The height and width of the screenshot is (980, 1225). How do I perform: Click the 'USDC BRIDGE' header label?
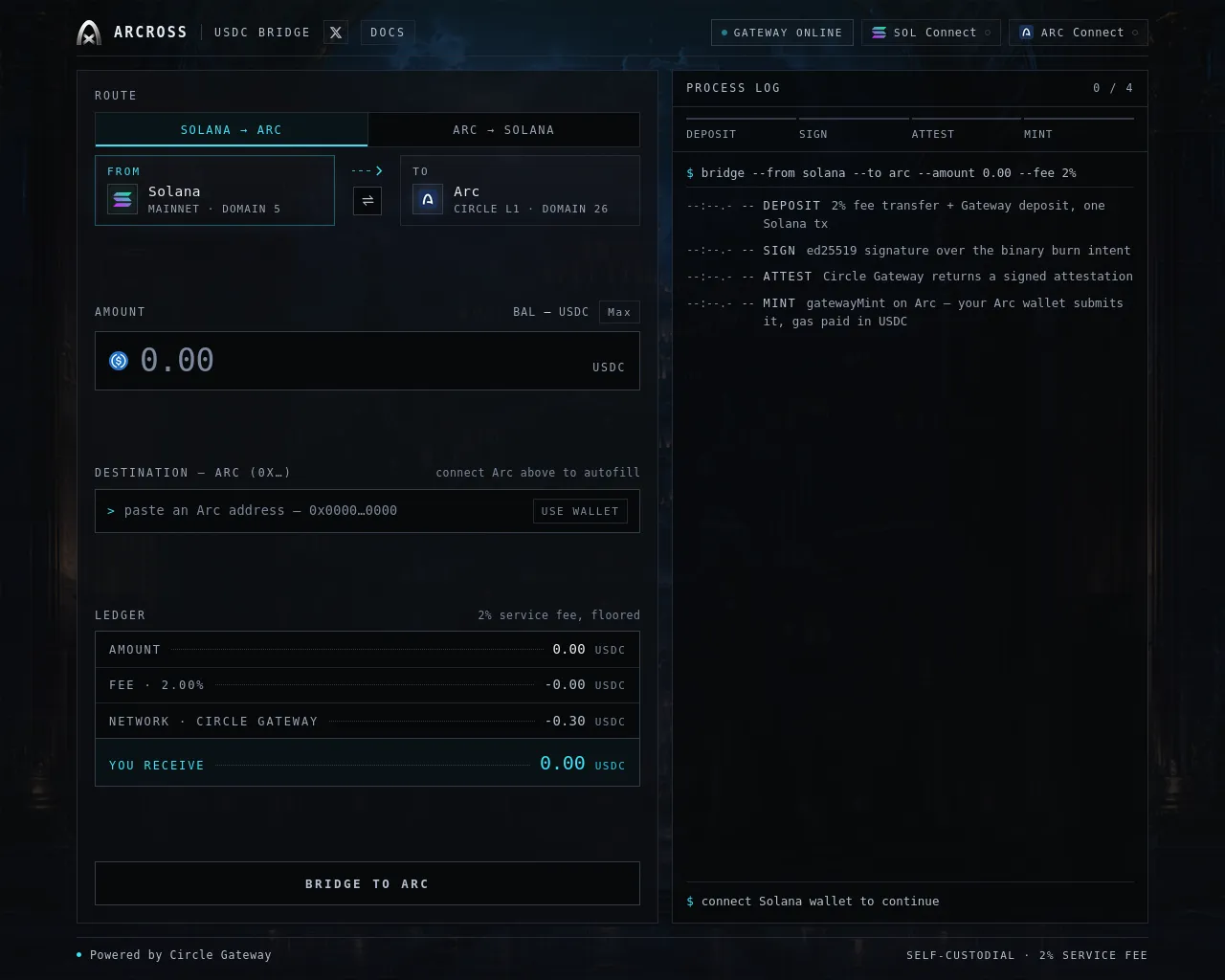(x=262, y=33)
